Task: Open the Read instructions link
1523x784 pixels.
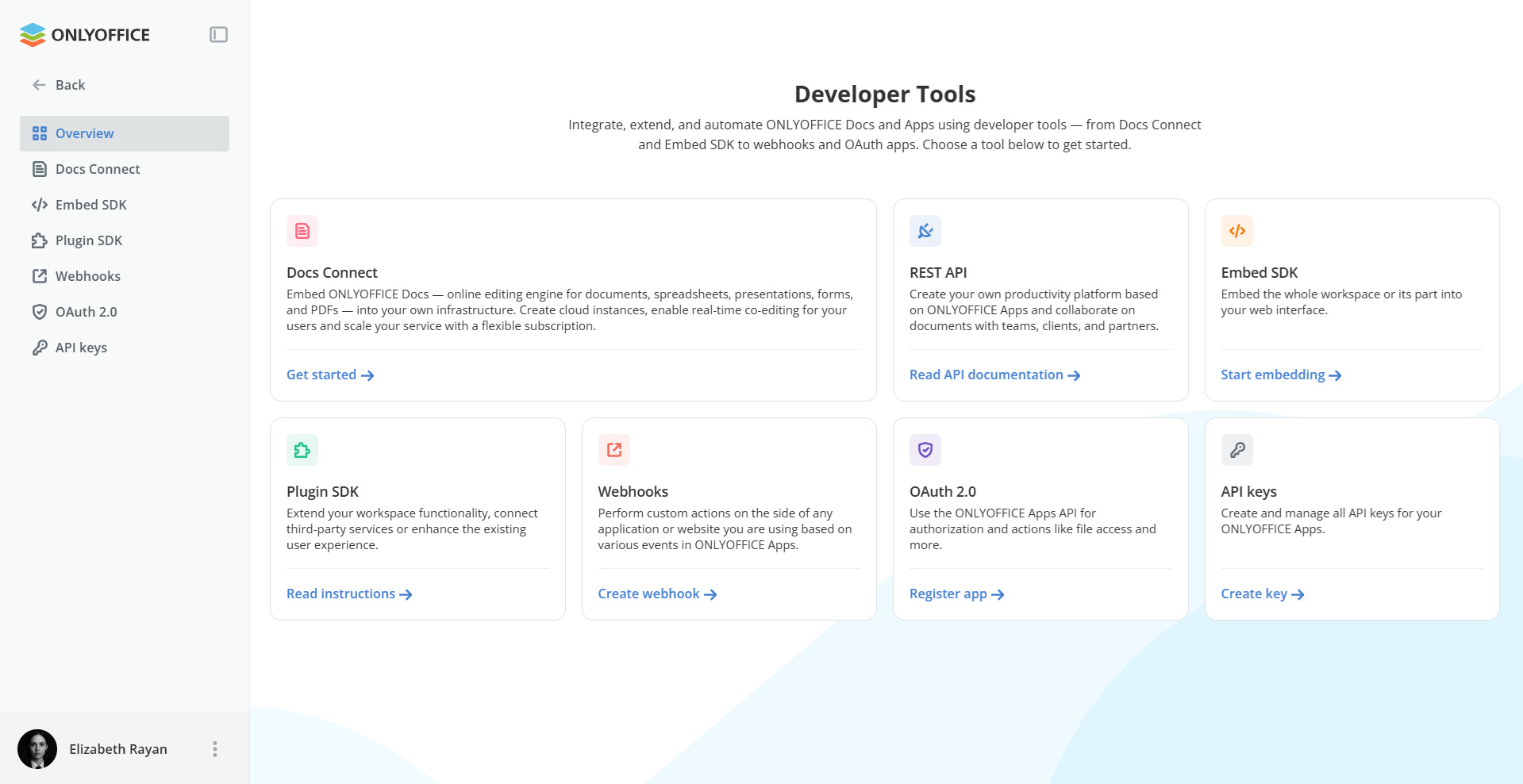Action: tap(349, 594)
